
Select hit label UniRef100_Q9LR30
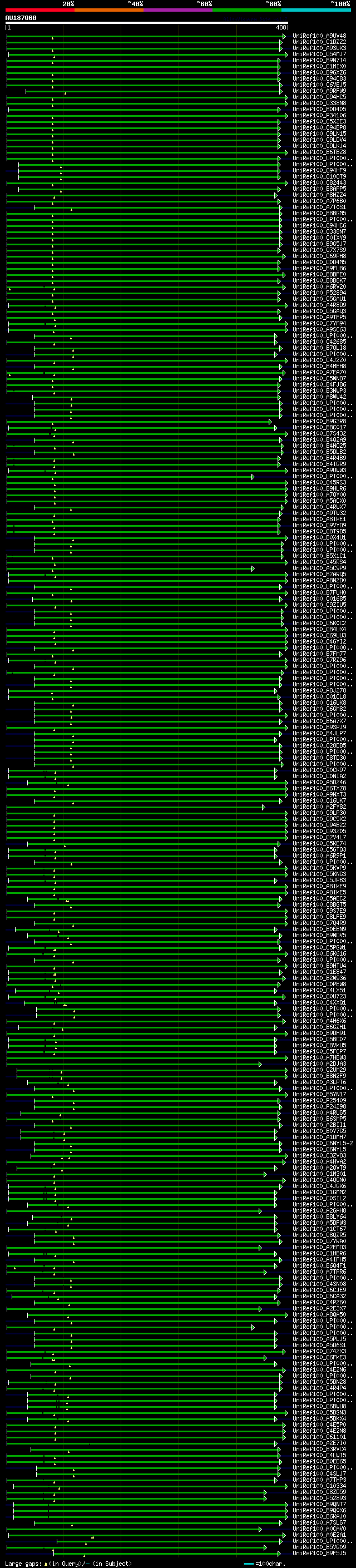coord(319,813)
